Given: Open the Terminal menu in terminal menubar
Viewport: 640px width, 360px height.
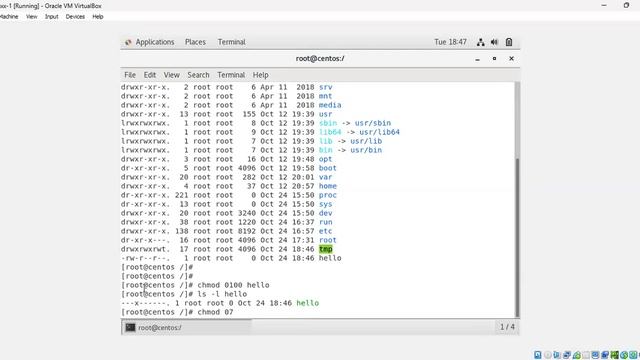Looking at the screenshot, I should (231, 75).
